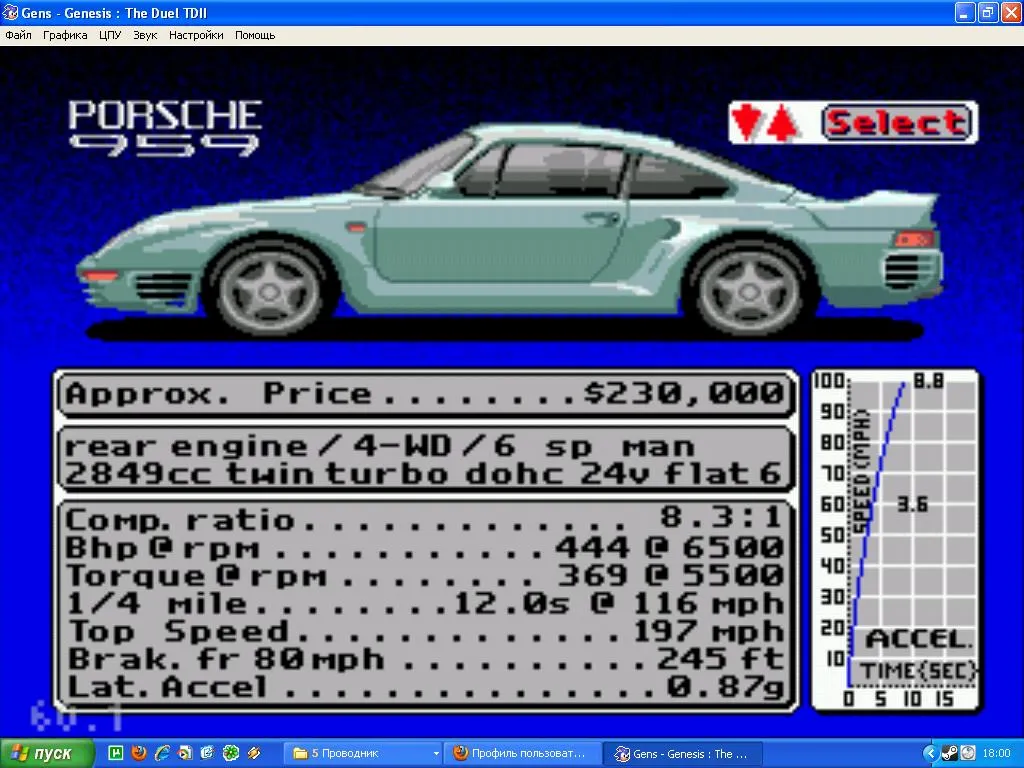Open the 5 Проводник taskbar group
This screenshot has width=1024, height=768.
[363, 754]
